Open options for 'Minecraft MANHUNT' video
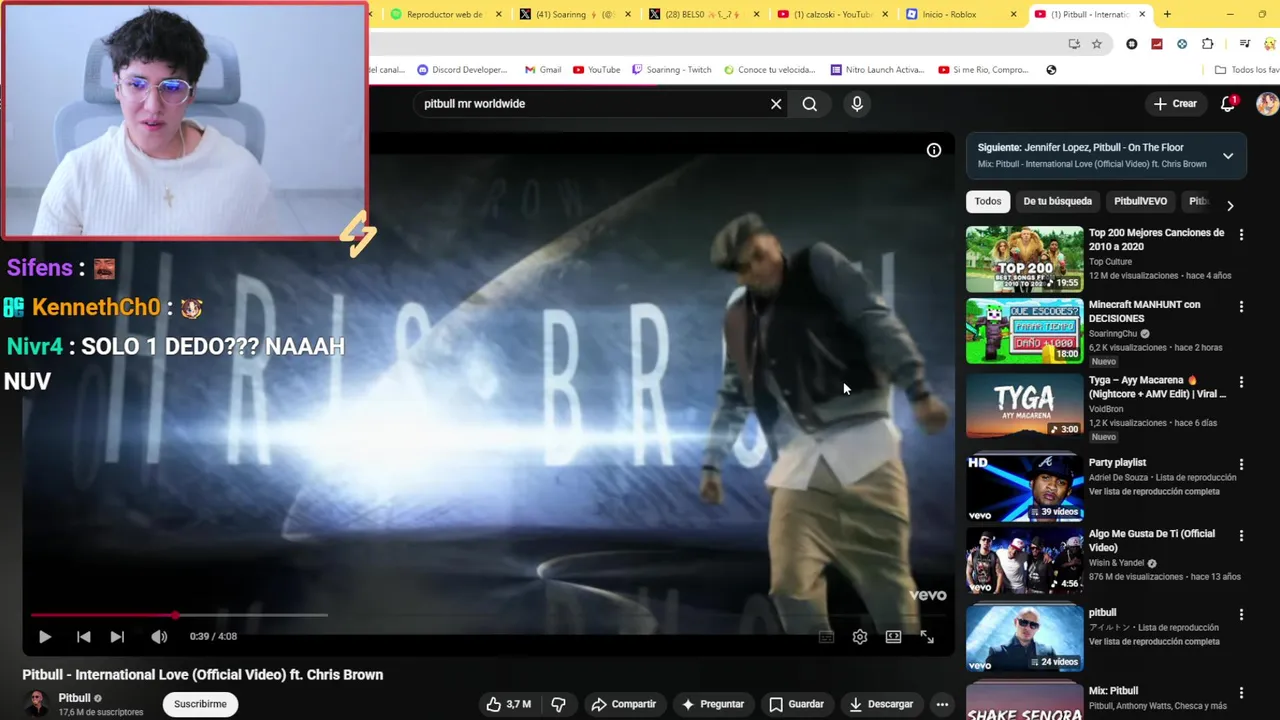This screenshot has height=720, width=1280. pos(1241,307)
